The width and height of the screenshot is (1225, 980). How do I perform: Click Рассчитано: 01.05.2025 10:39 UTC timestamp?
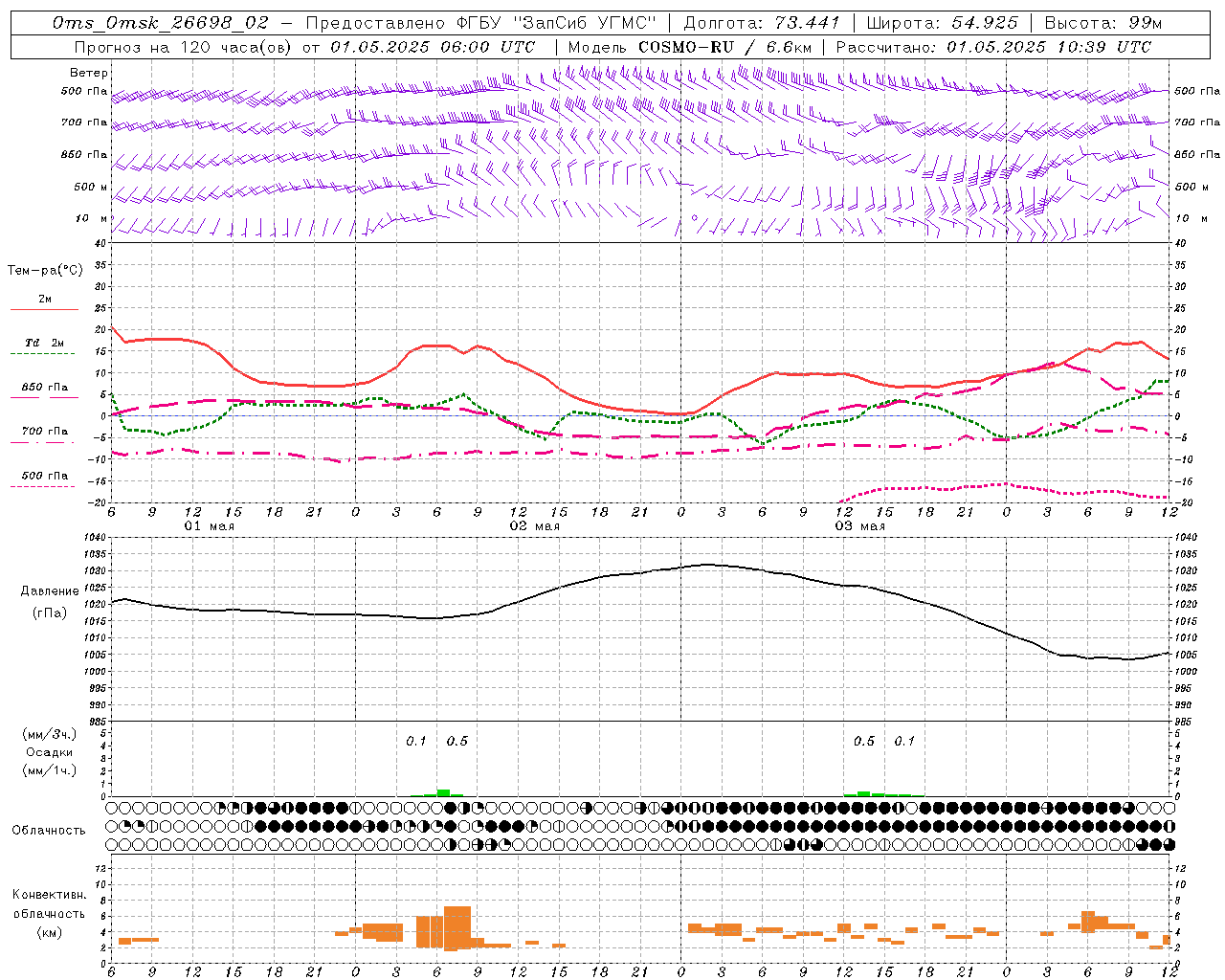tap(993, 47)
